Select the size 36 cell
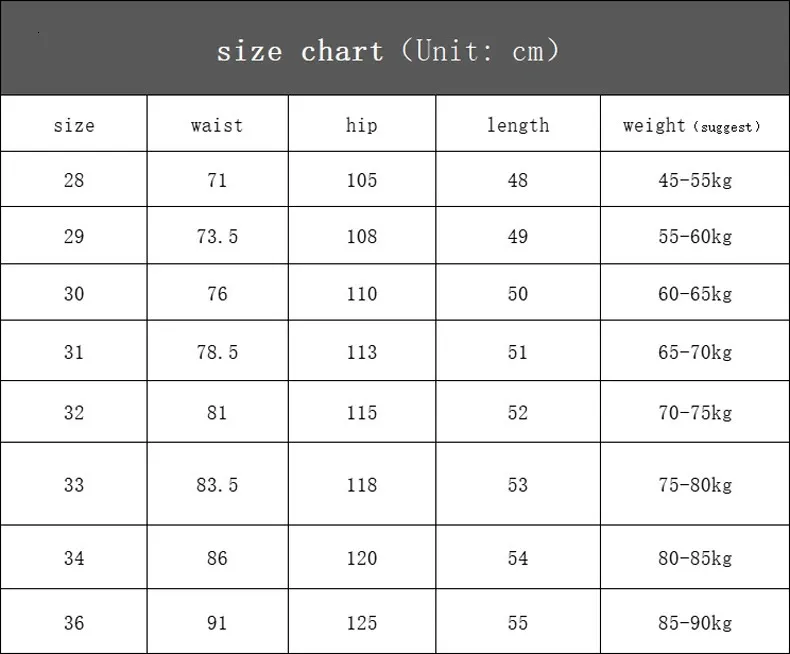This screenshot has height=654, width=790. coord(74,623)
